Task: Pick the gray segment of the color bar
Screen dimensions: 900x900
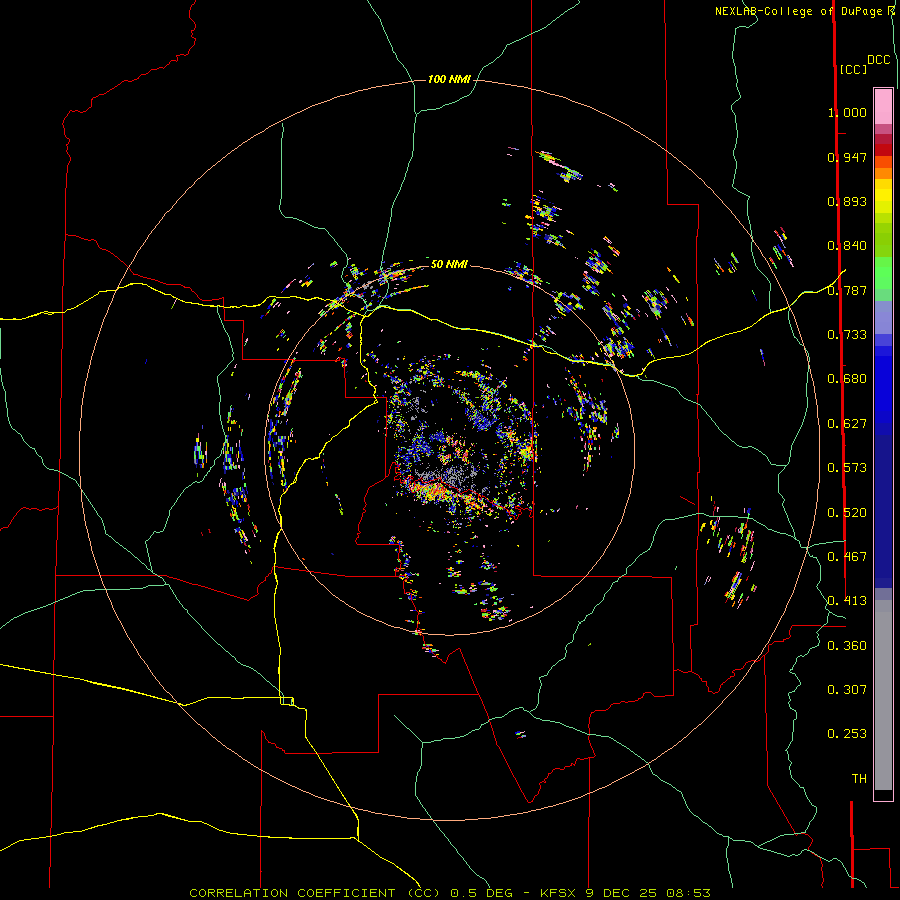Action: (x=883, y=695)
